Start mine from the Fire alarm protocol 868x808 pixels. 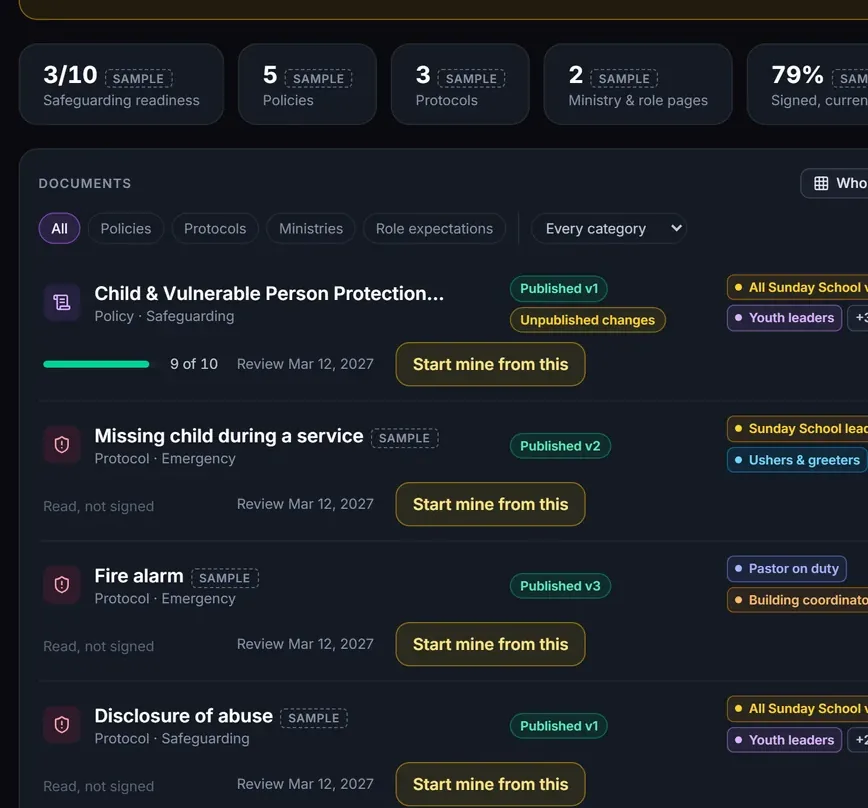(490, 644)
